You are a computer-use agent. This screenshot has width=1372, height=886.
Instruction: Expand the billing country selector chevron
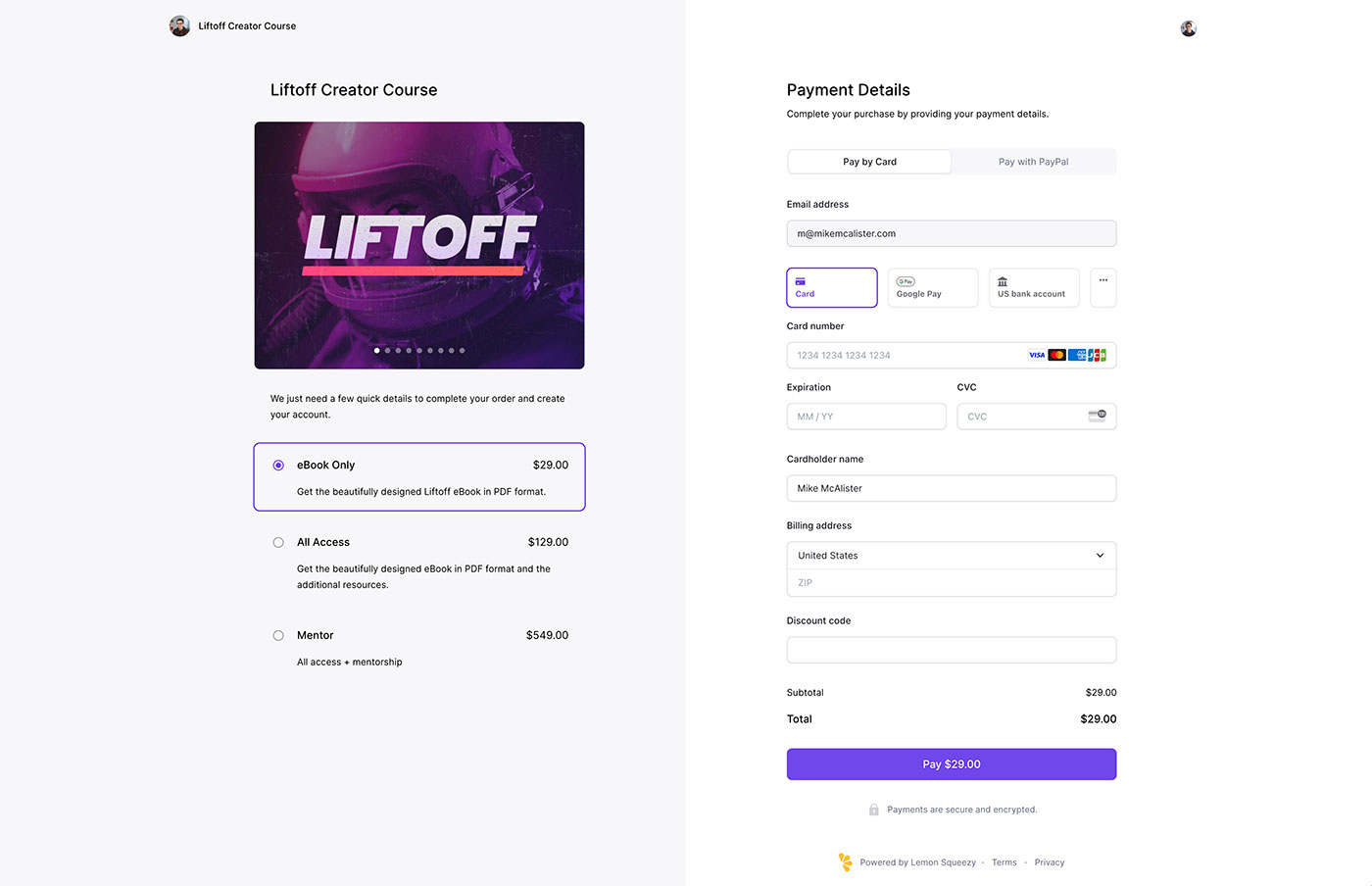1100,555
